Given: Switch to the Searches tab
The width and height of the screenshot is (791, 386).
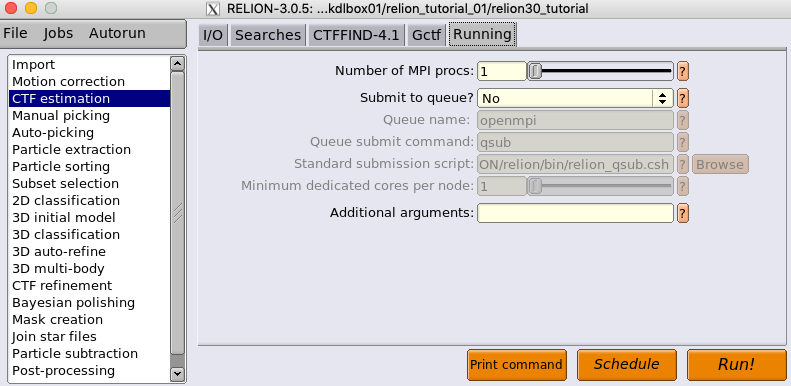Looking at the screenshot, I should (x=268, y=35).
